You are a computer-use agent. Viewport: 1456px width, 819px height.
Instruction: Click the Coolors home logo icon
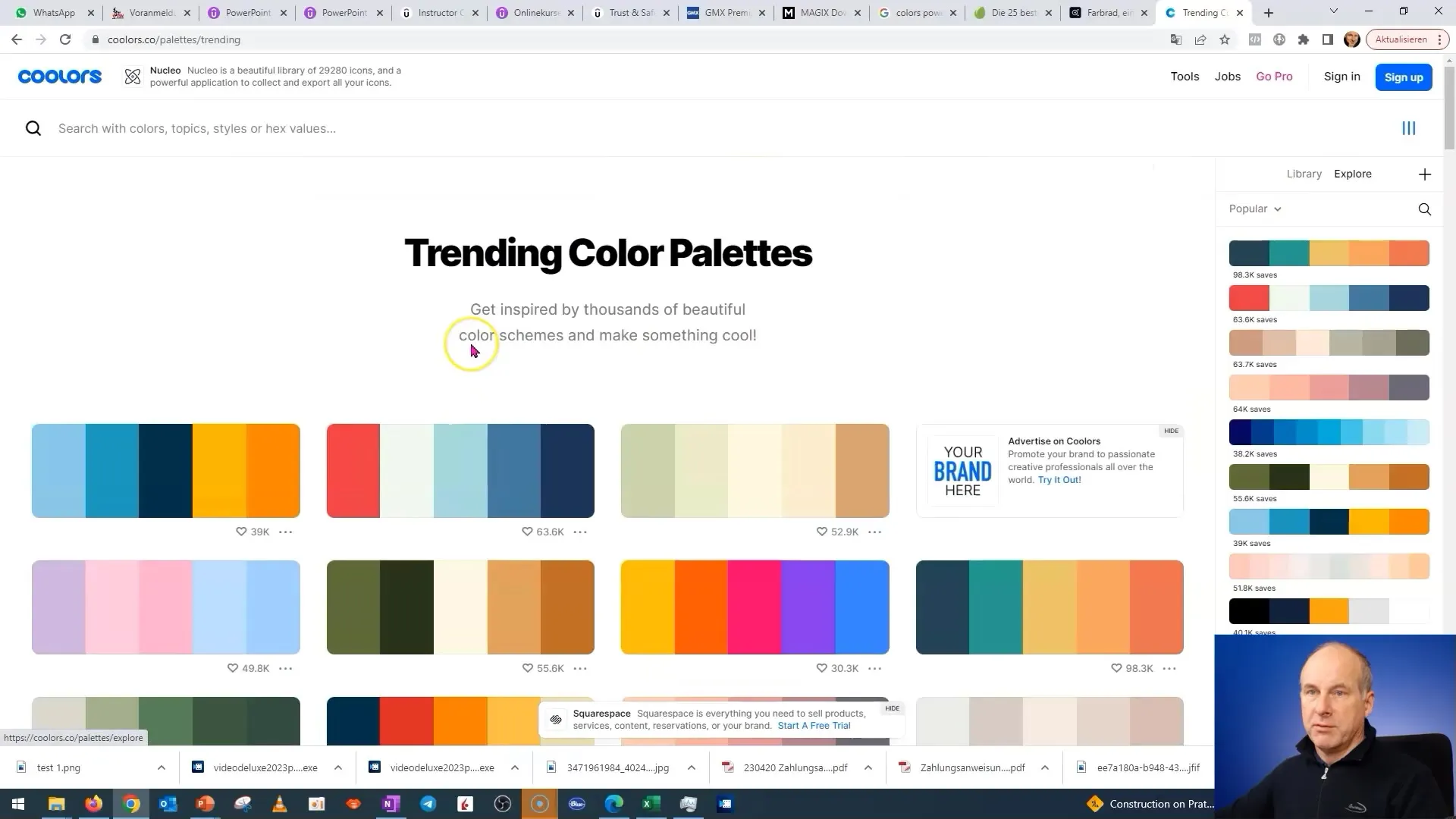click(x=60, y=76)
